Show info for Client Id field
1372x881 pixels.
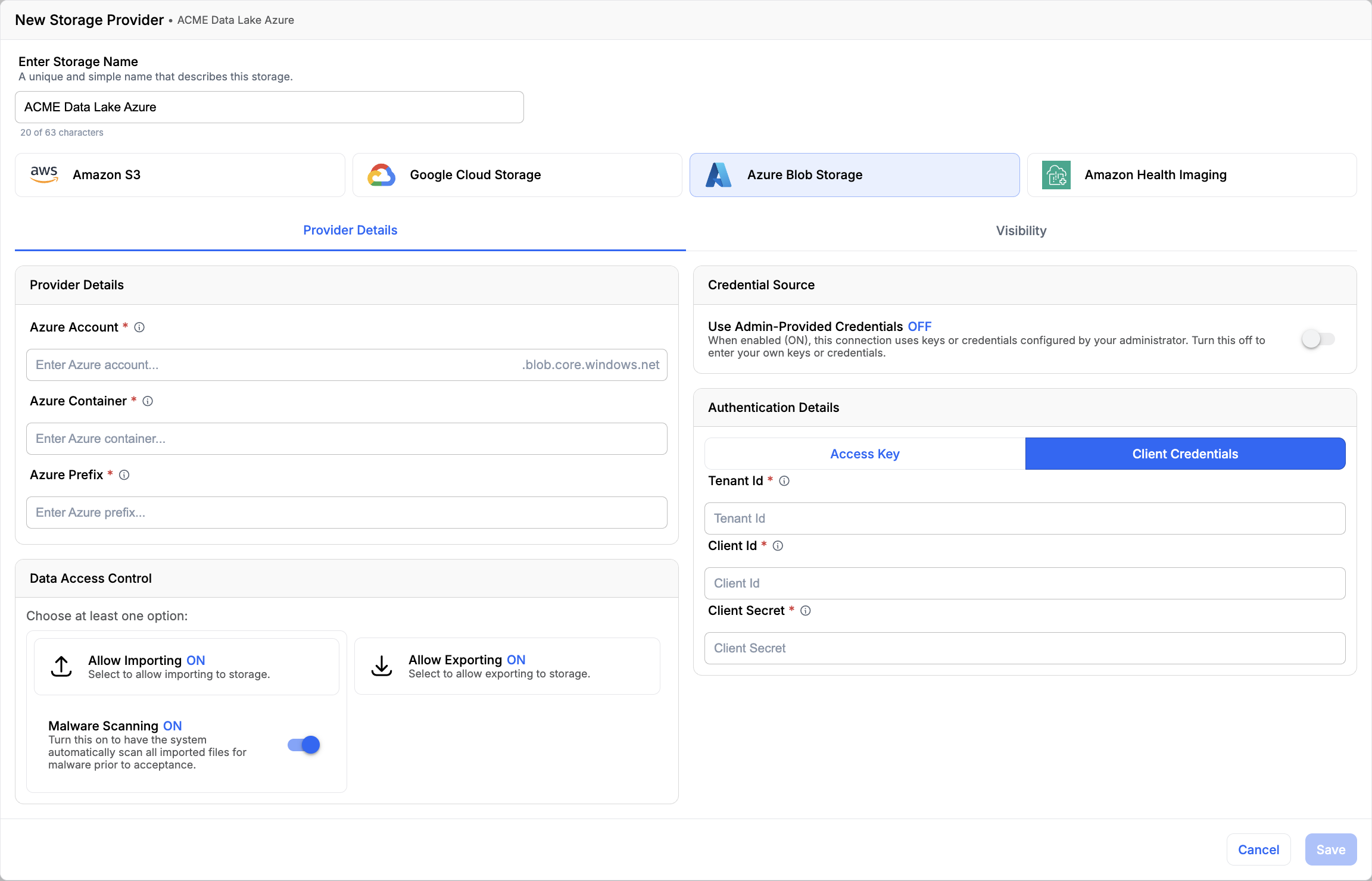[x=778, y=546]
